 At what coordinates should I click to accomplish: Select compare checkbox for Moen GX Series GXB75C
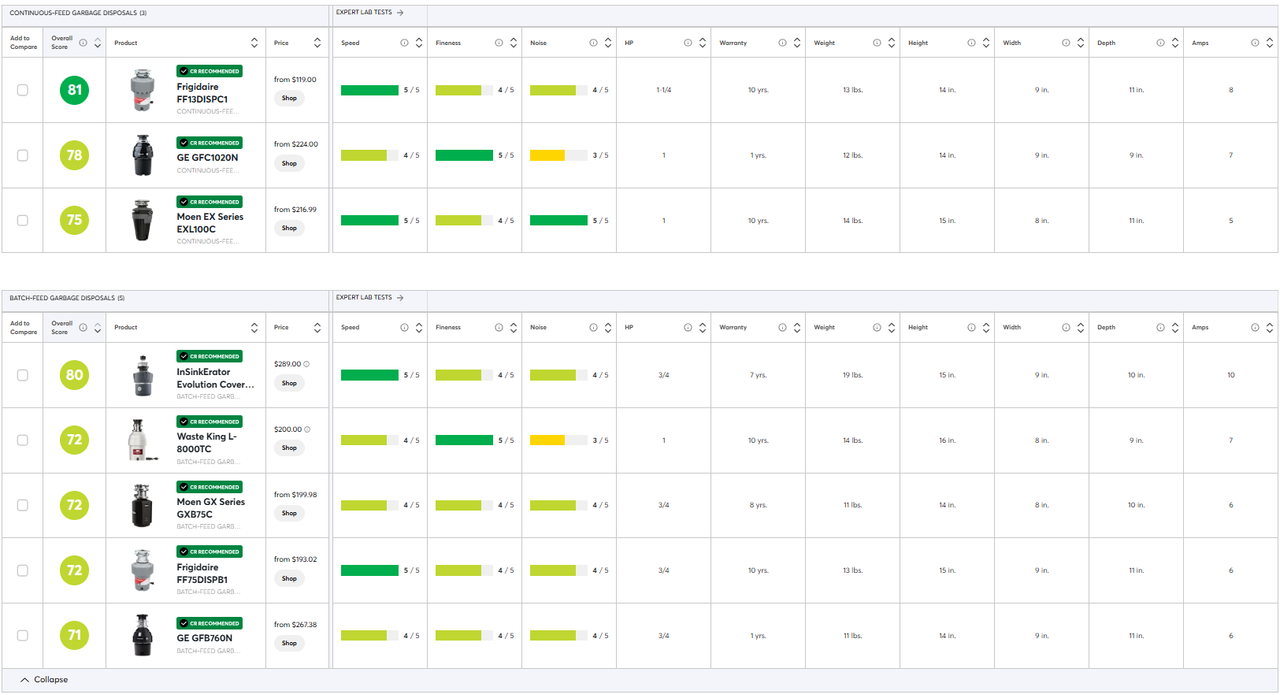22,505
